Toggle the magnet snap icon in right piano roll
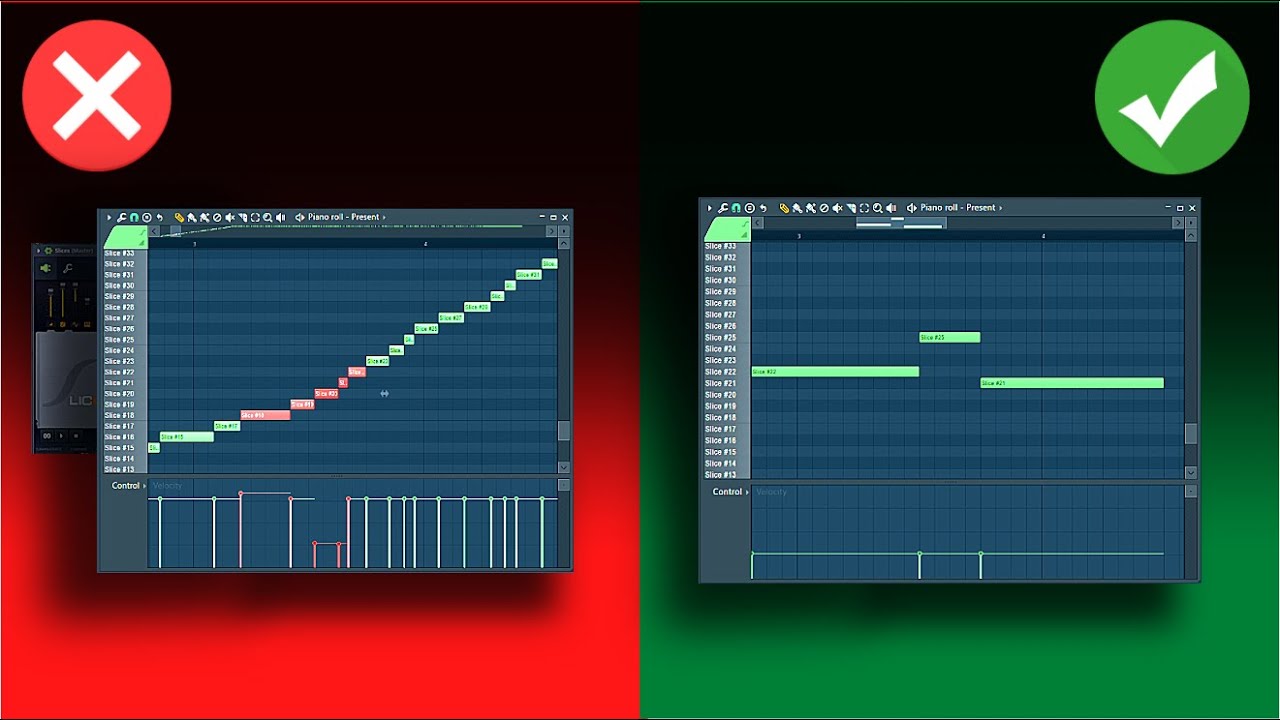 (736, 208)
